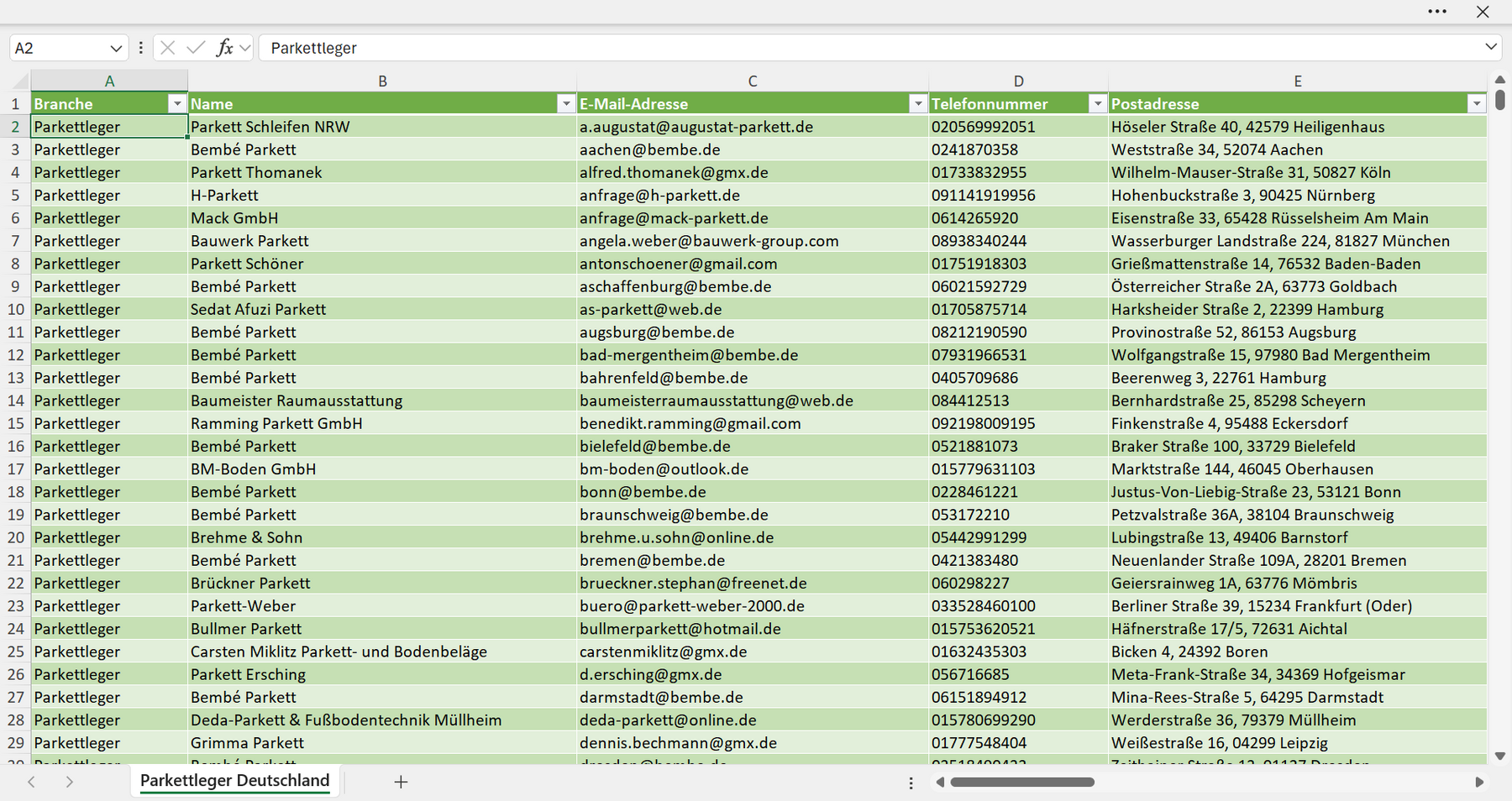Select cell Parkett-Weber

tap(382, 605)
